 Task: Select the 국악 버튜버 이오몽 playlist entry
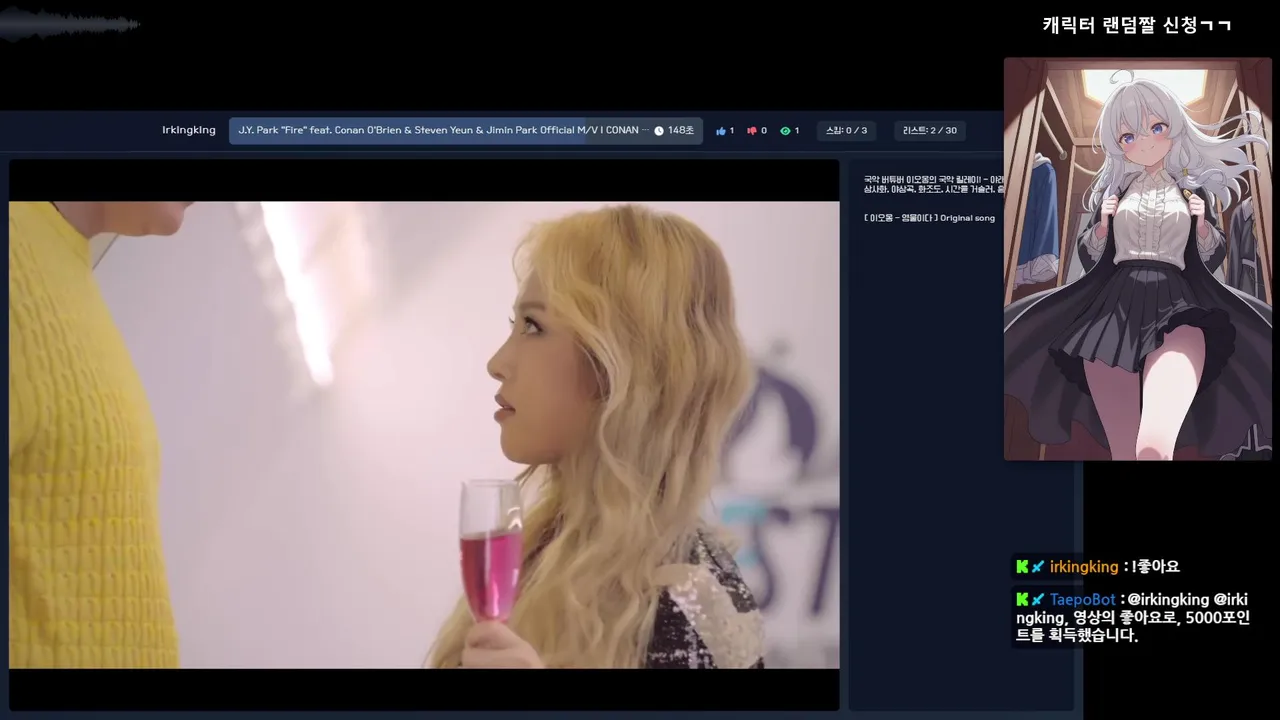[933, 184]
